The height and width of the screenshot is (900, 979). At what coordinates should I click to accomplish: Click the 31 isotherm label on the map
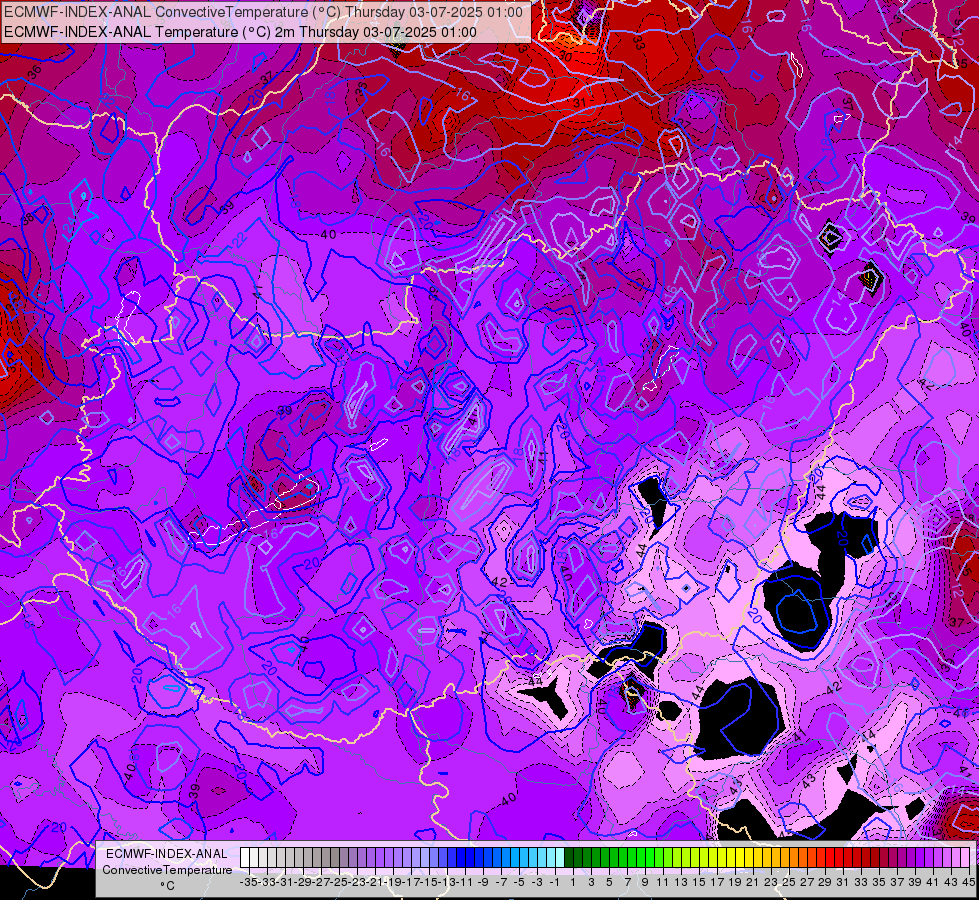click(580, 102)
